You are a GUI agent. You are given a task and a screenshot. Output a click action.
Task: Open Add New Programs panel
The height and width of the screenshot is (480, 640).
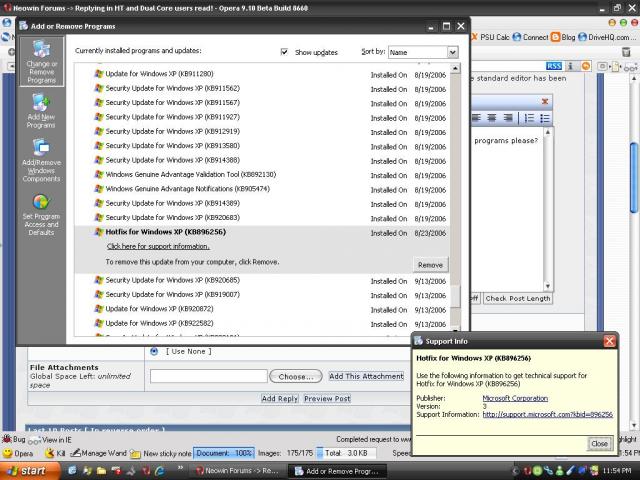(x=41, y=111)
